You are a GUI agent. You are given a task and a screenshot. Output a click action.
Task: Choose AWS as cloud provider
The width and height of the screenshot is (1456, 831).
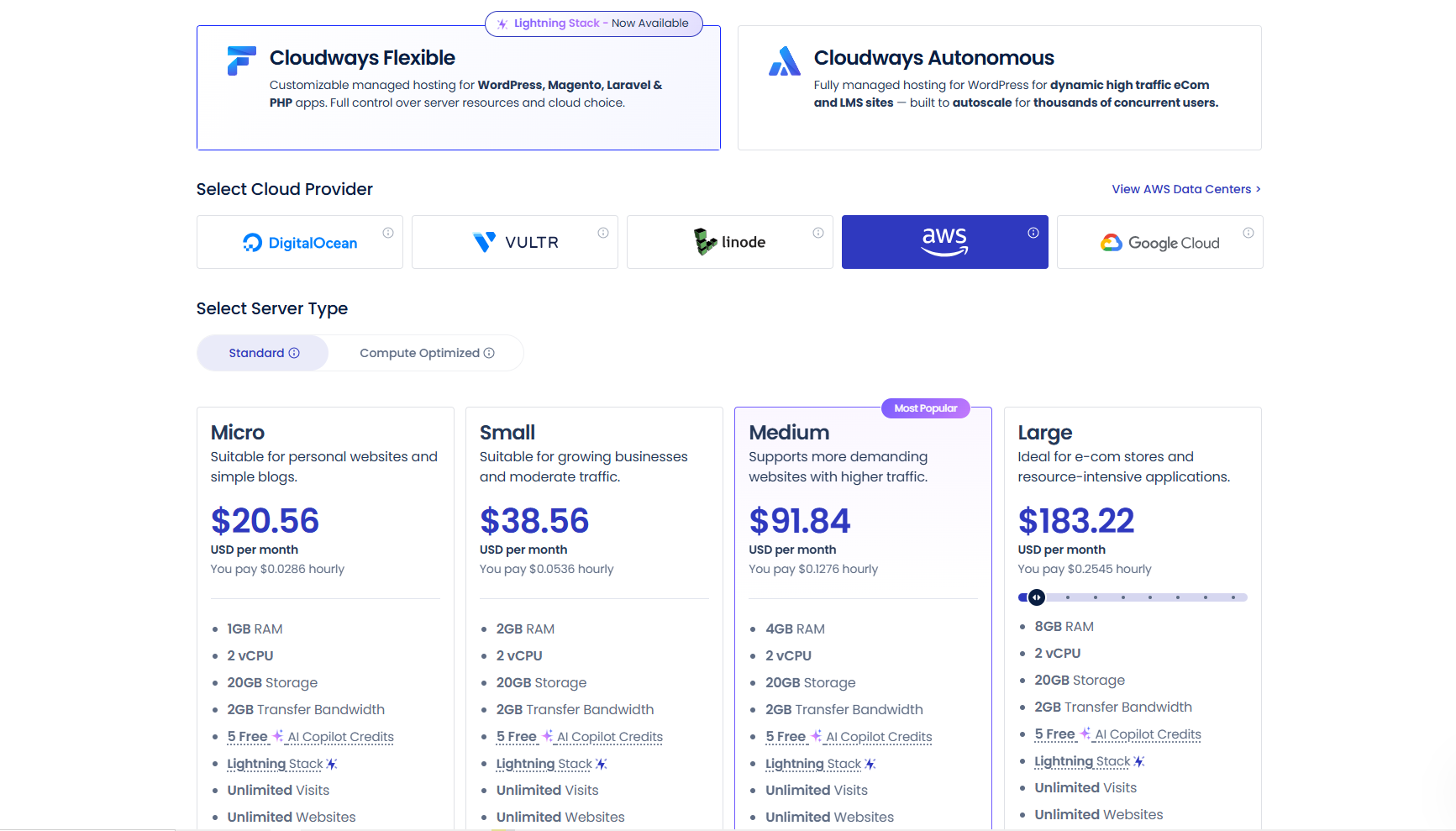tap(945, 242)
